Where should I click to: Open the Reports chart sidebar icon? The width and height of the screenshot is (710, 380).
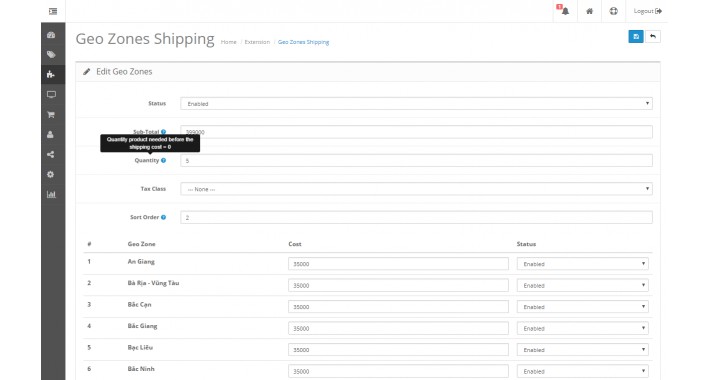click(51, 194)
